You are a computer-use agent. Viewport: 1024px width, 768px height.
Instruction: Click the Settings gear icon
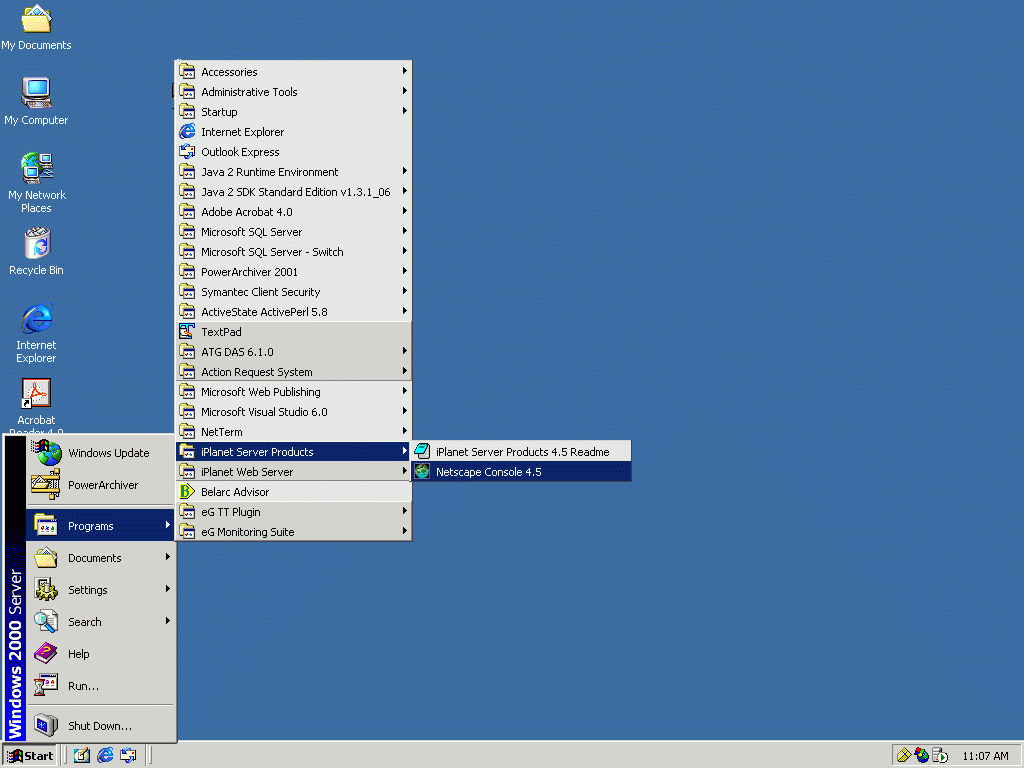tap(46, 589)
